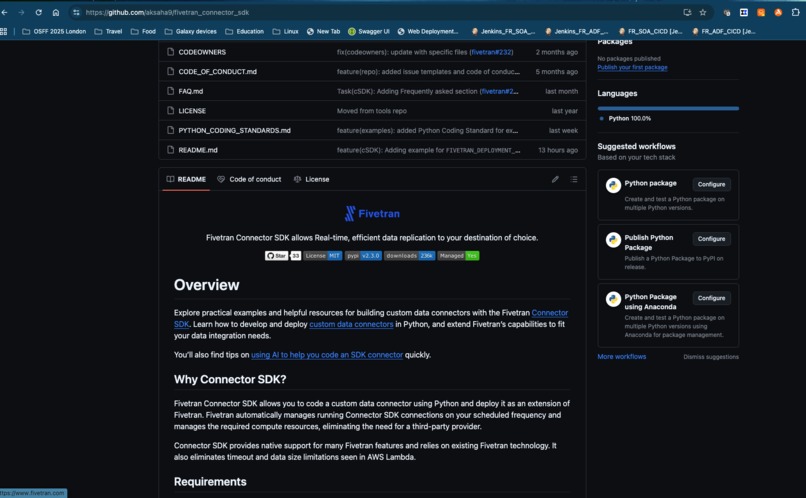
Task: Click the blue Languages progress bar
Action: (668, 108)
